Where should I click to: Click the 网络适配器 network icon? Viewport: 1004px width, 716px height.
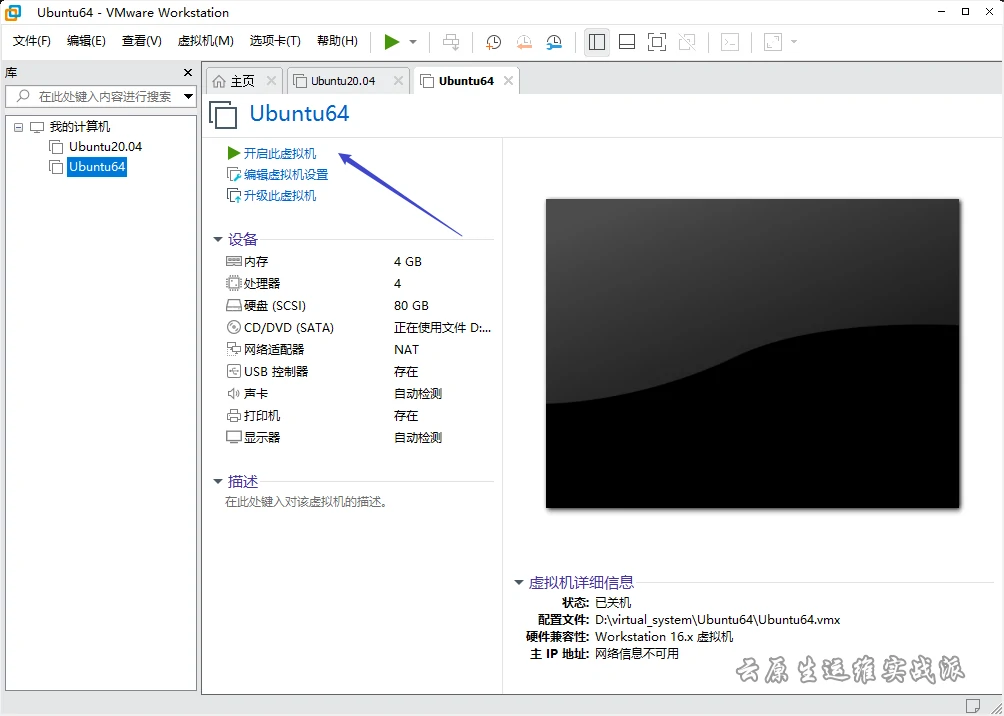(x=234, y=349)
